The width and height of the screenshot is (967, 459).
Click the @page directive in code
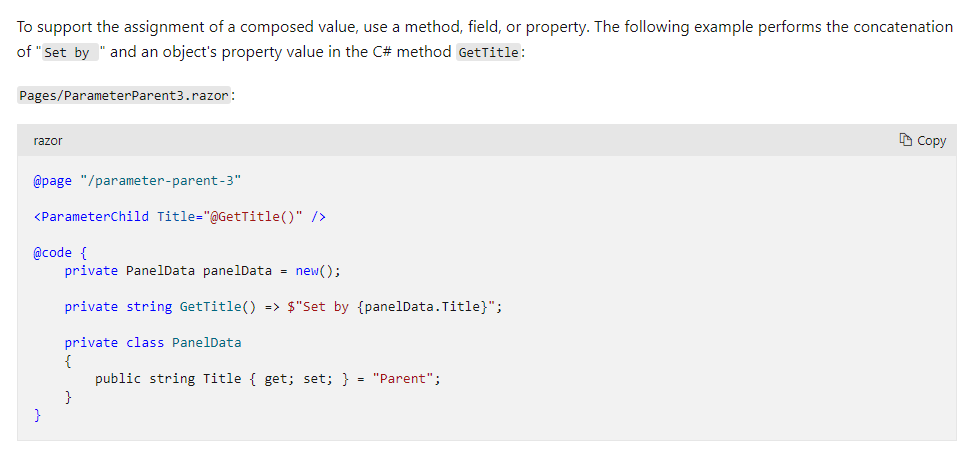tap(52, 181)
